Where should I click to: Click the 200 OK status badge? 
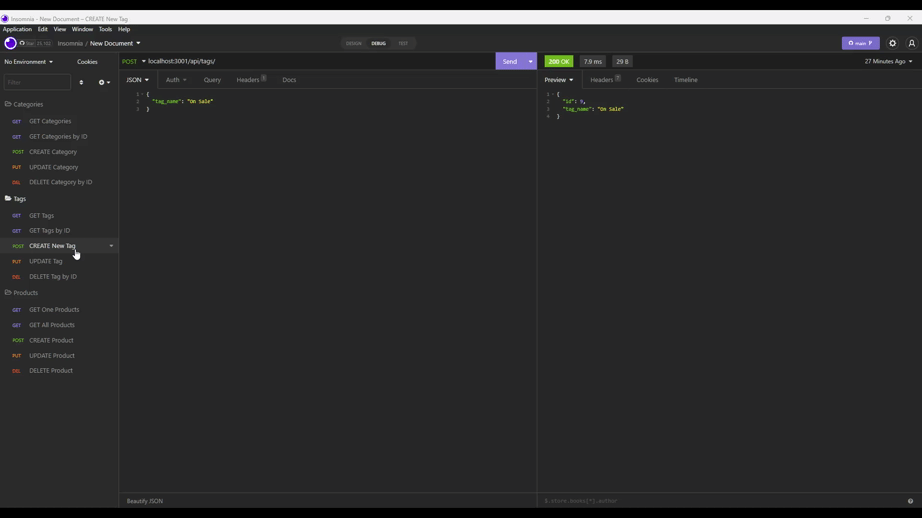pos(559,61)
